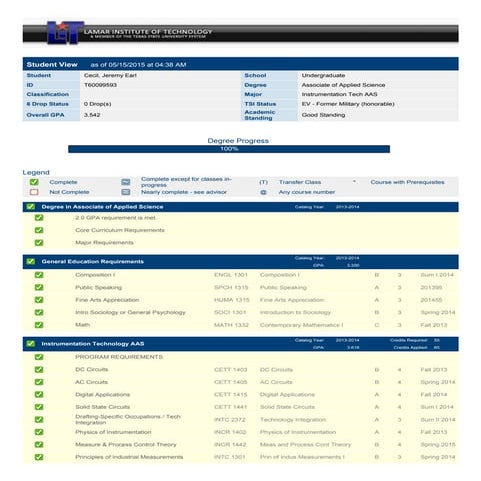
Task: Click the Major value Instrumentation Tech AAS
Action: (339, 94)
